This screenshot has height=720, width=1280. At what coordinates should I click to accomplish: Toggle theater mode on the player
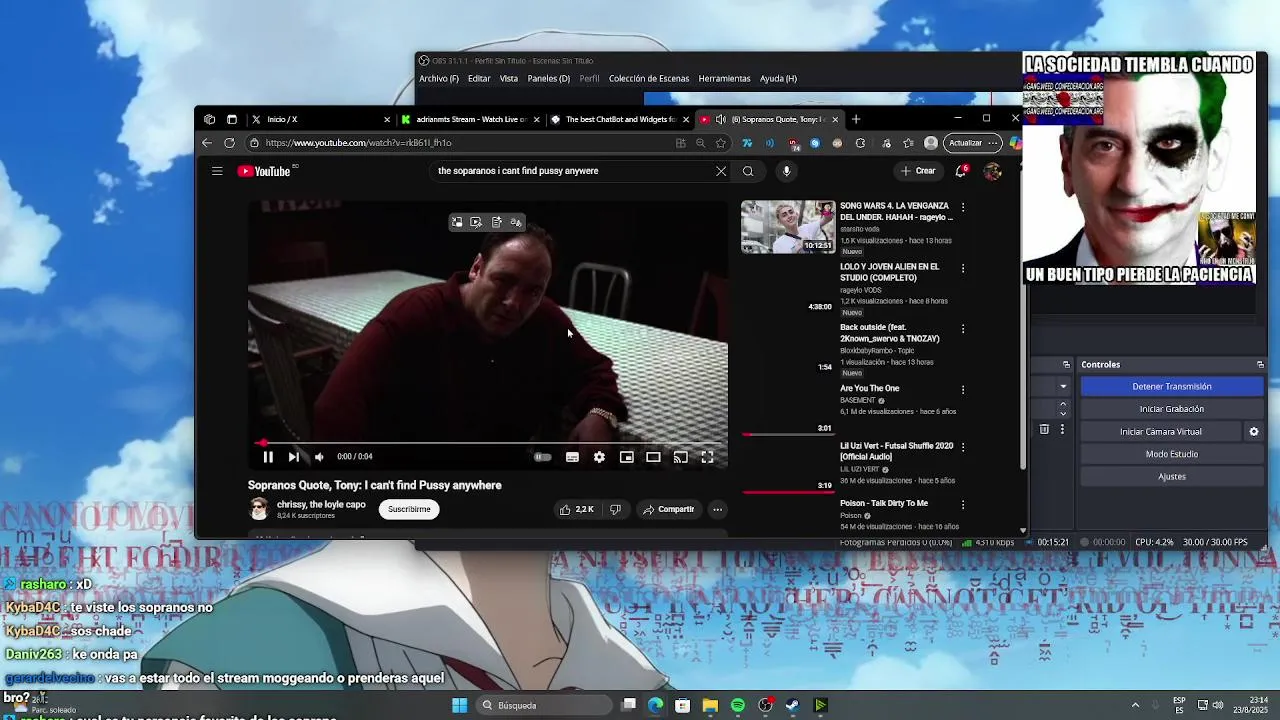pos(653,457)
